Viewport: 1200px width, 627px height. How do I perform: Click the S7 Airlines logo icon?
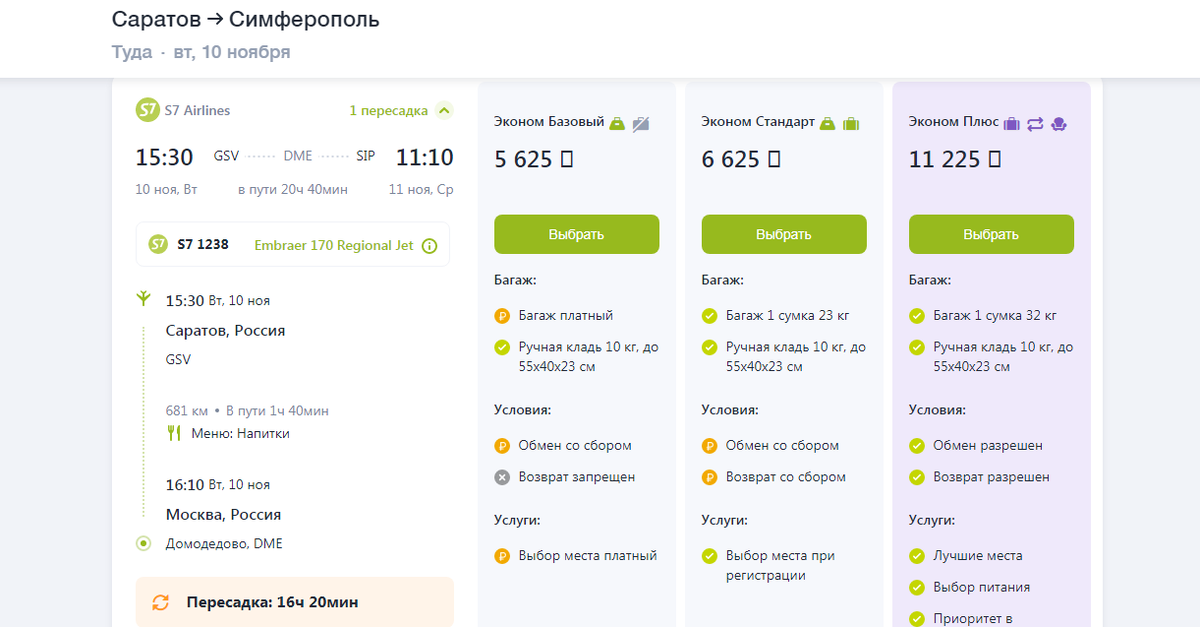pos(148,110)
